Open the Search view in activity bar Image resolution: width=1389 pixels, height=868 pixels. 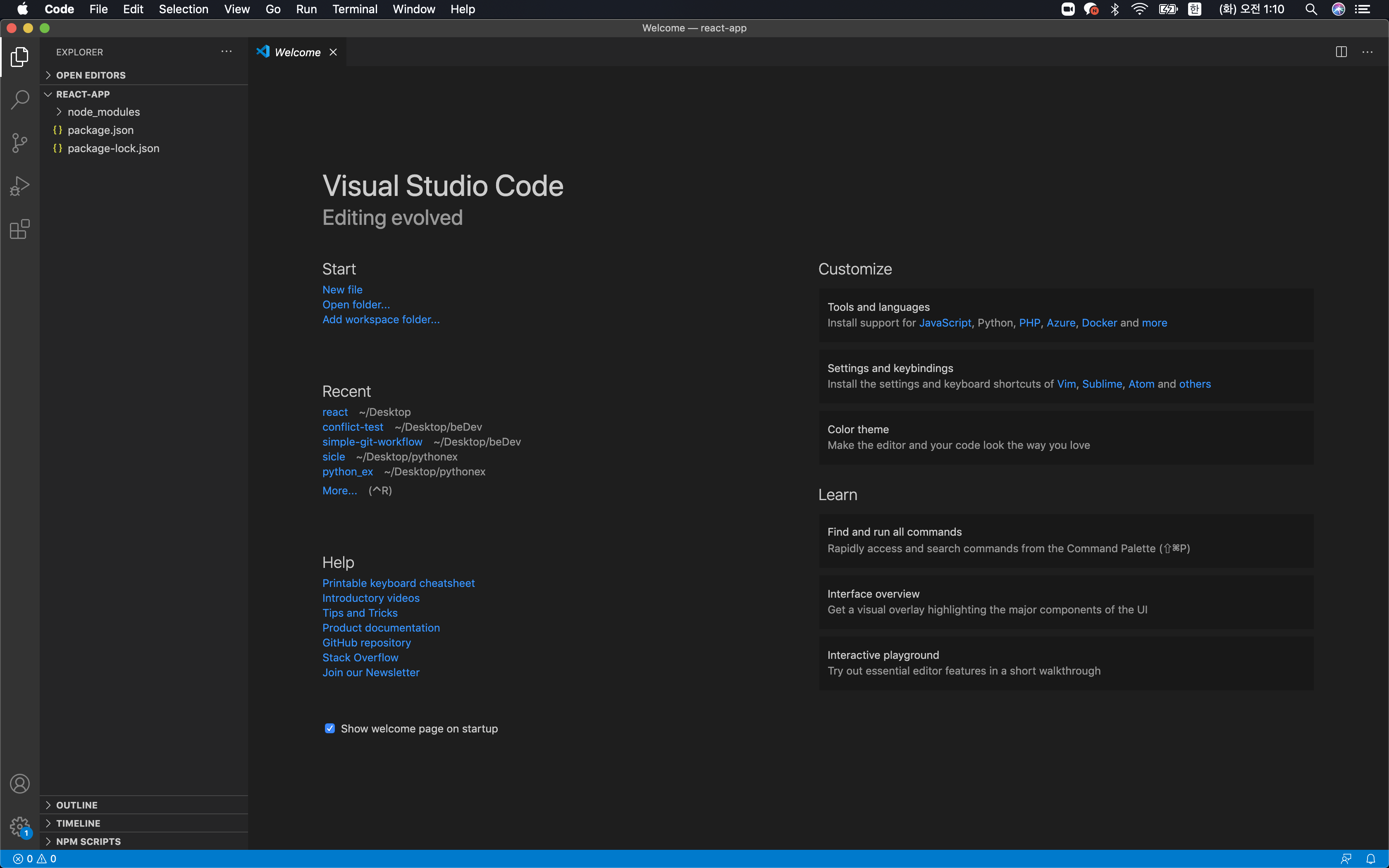(x=19, y=100)
